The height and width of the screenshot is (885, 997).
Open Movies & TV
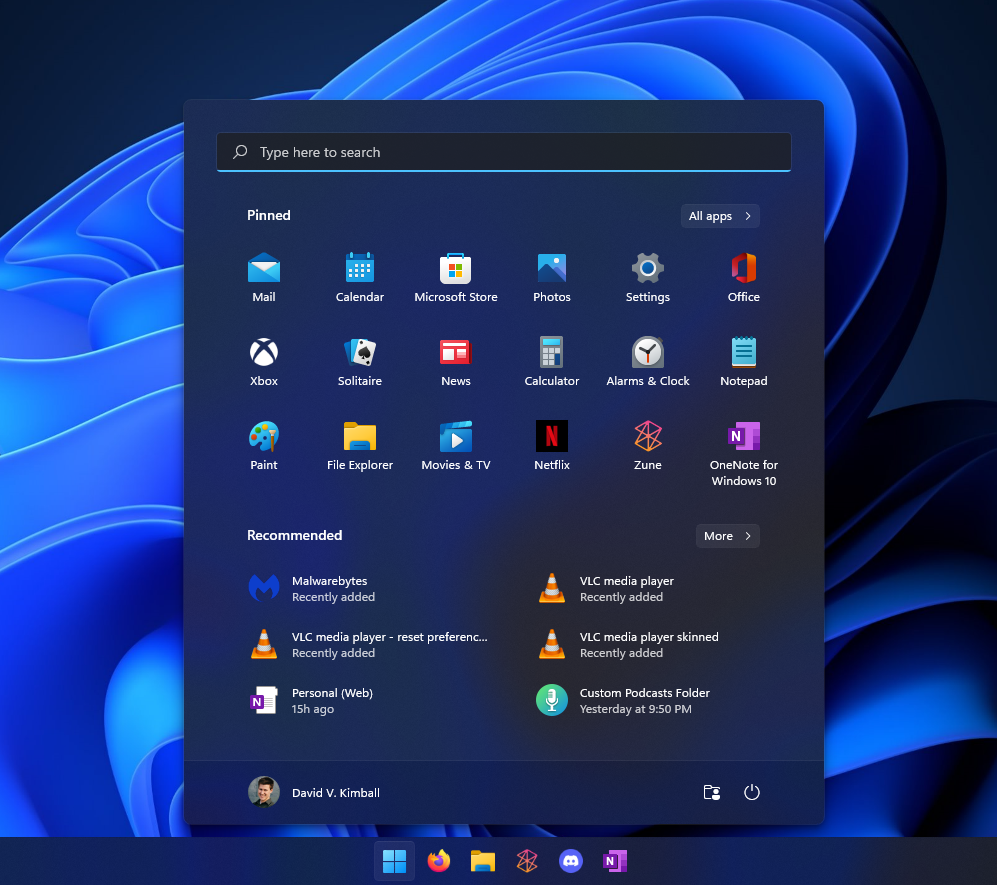click(x=456, y=445)
